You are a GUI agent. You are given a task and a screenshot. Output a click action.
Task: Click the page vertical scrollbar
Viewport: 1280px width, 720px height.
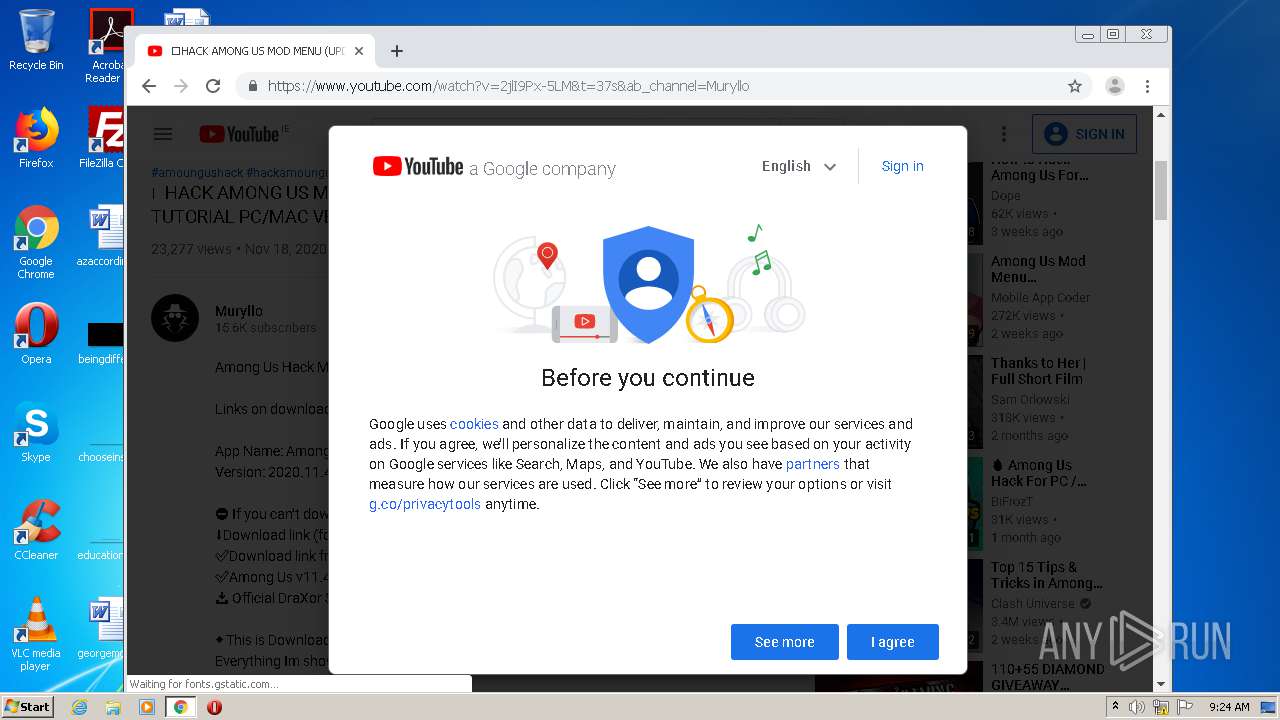coord(1161,190)
